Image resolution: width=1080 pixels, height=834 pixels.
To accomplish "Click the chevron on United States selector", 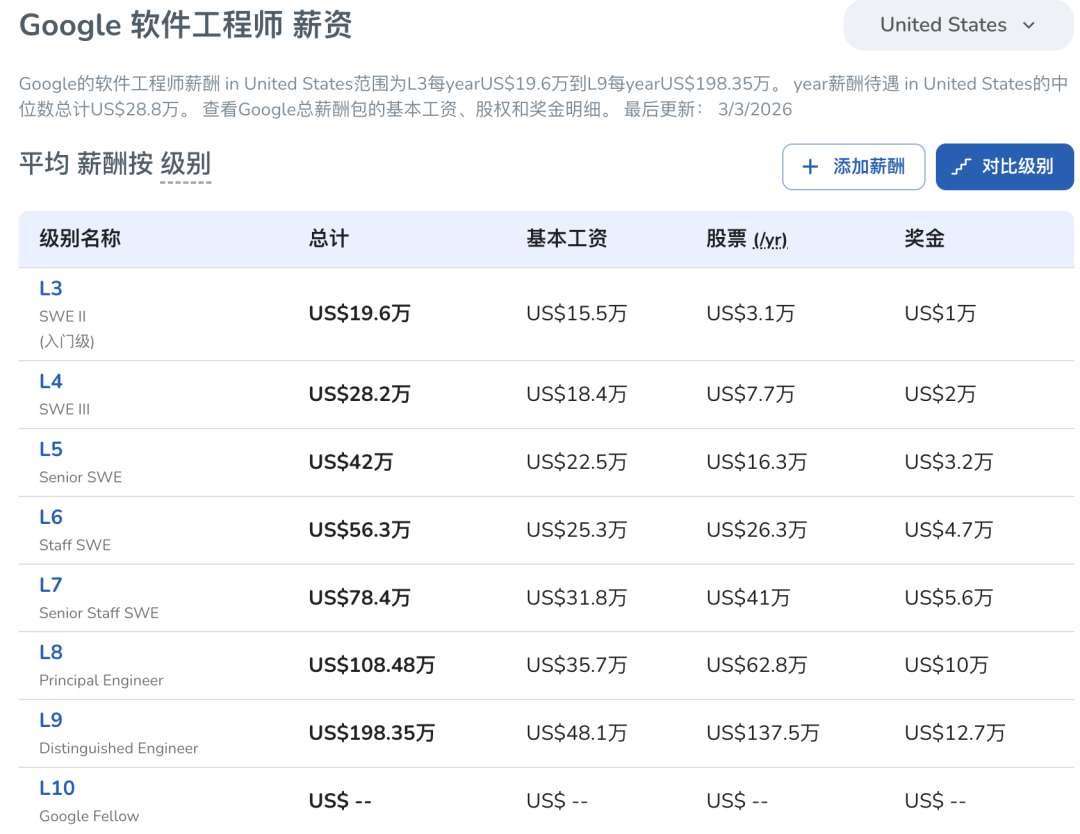I will [1032, 25].
